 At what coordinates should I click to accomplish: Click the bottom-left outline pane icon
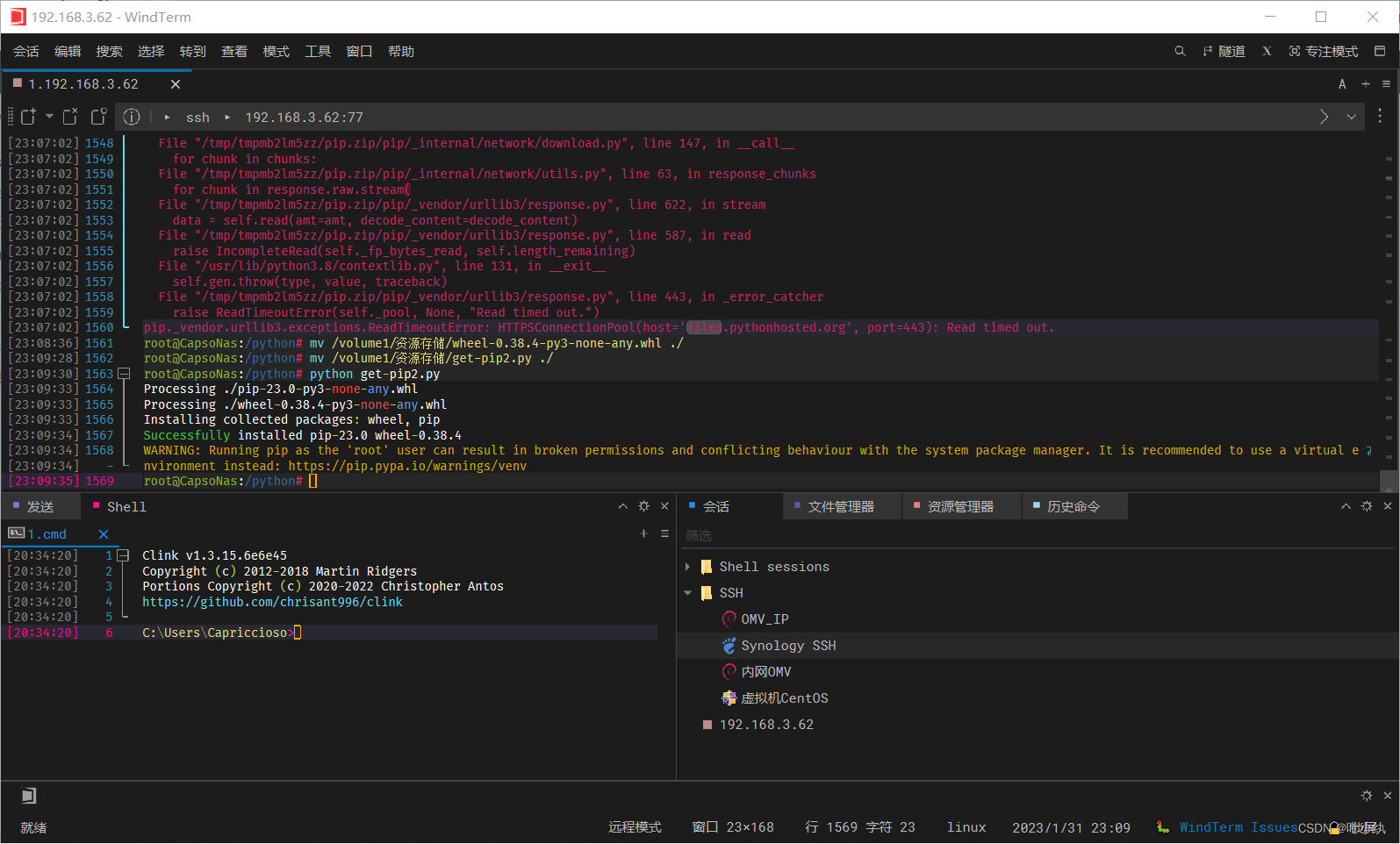pos(29,796)
